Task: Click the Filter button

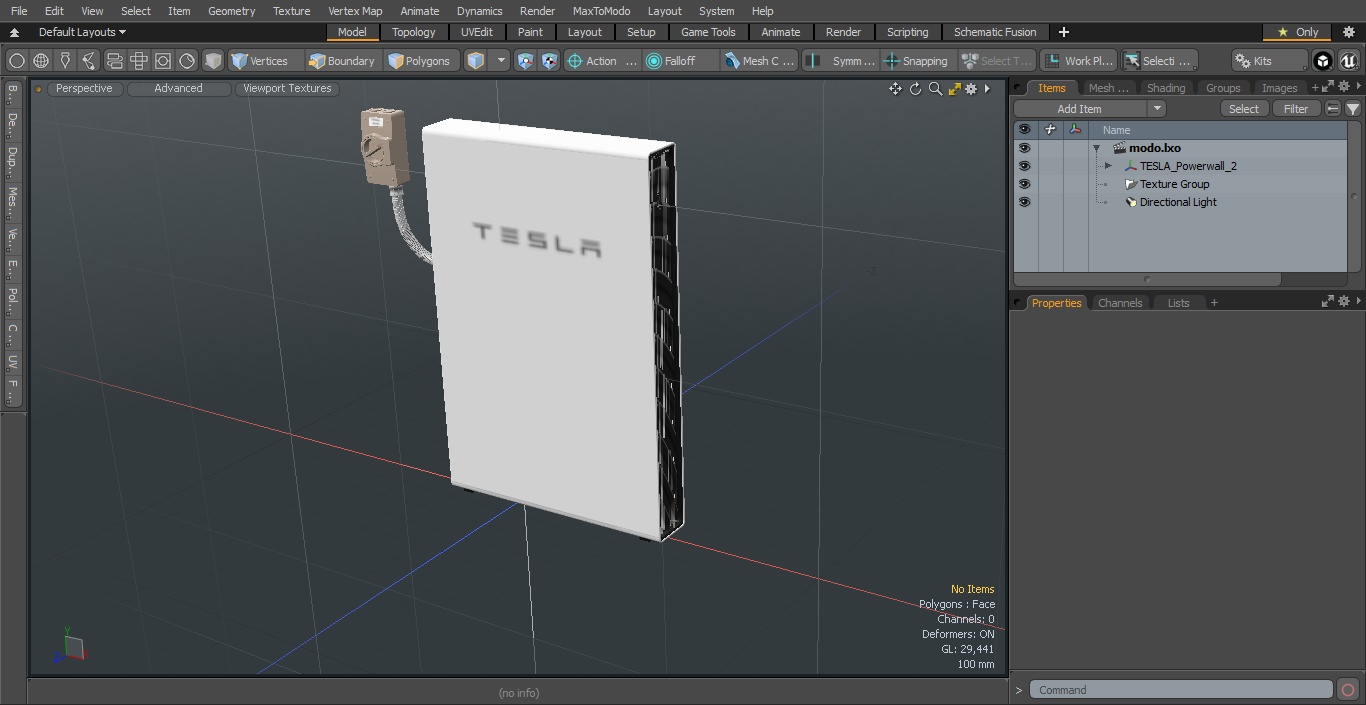Action: click(1296, 109)
